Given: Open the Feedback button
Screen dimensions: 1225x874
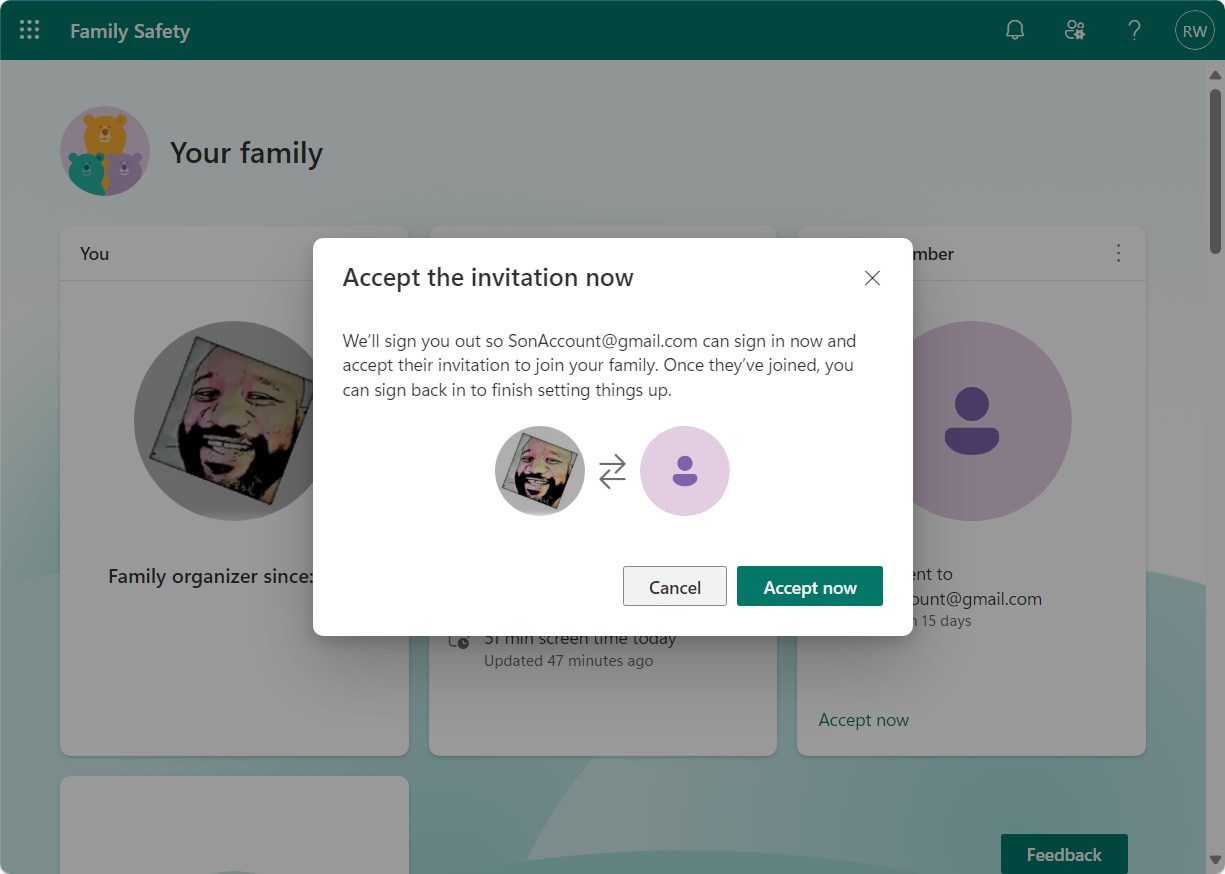Looking at the screenshot, I should 1063,854.
